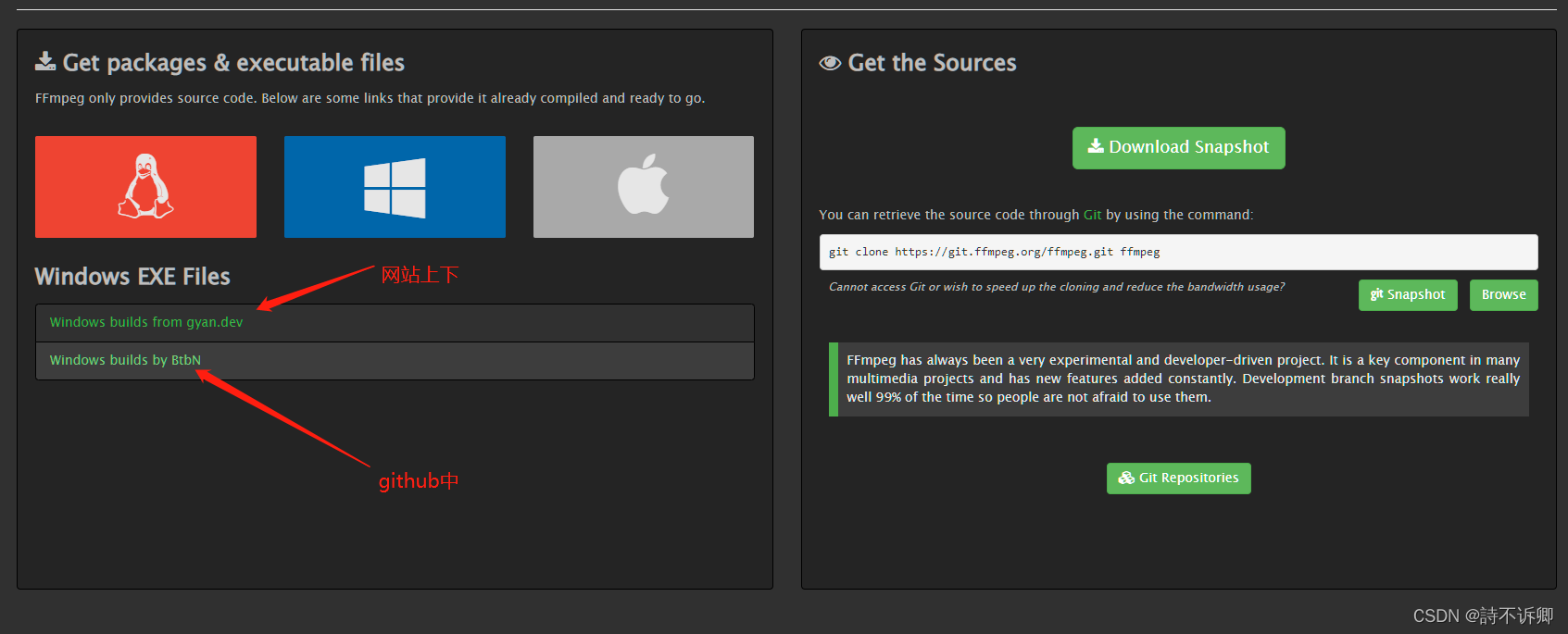Click the eye icon beside Get the Sources
The width and height of the screenshot is (1568, 634).
[x=830, y=63]
